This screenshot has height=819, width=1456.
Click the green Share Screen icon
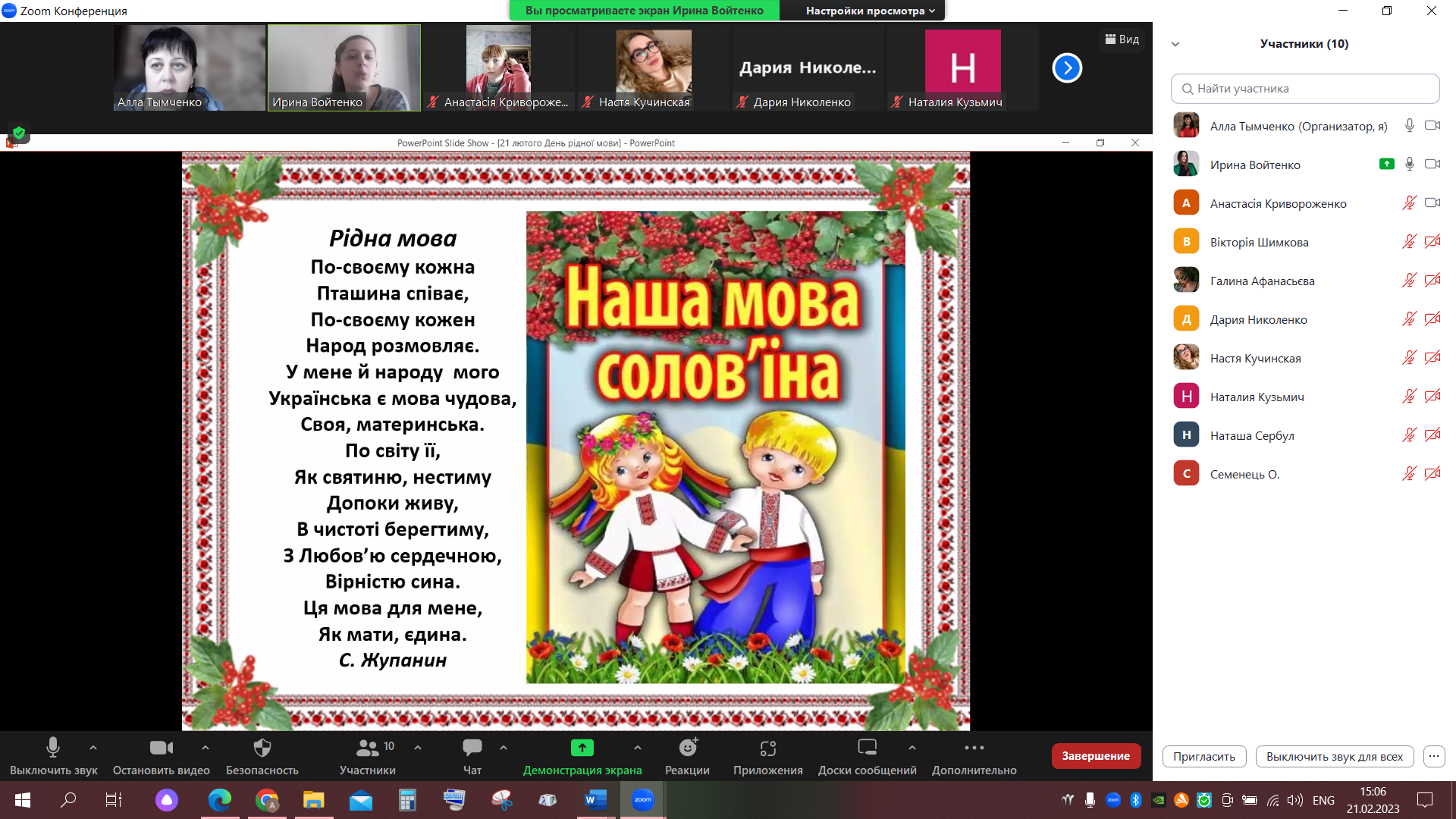coord(582,748)
